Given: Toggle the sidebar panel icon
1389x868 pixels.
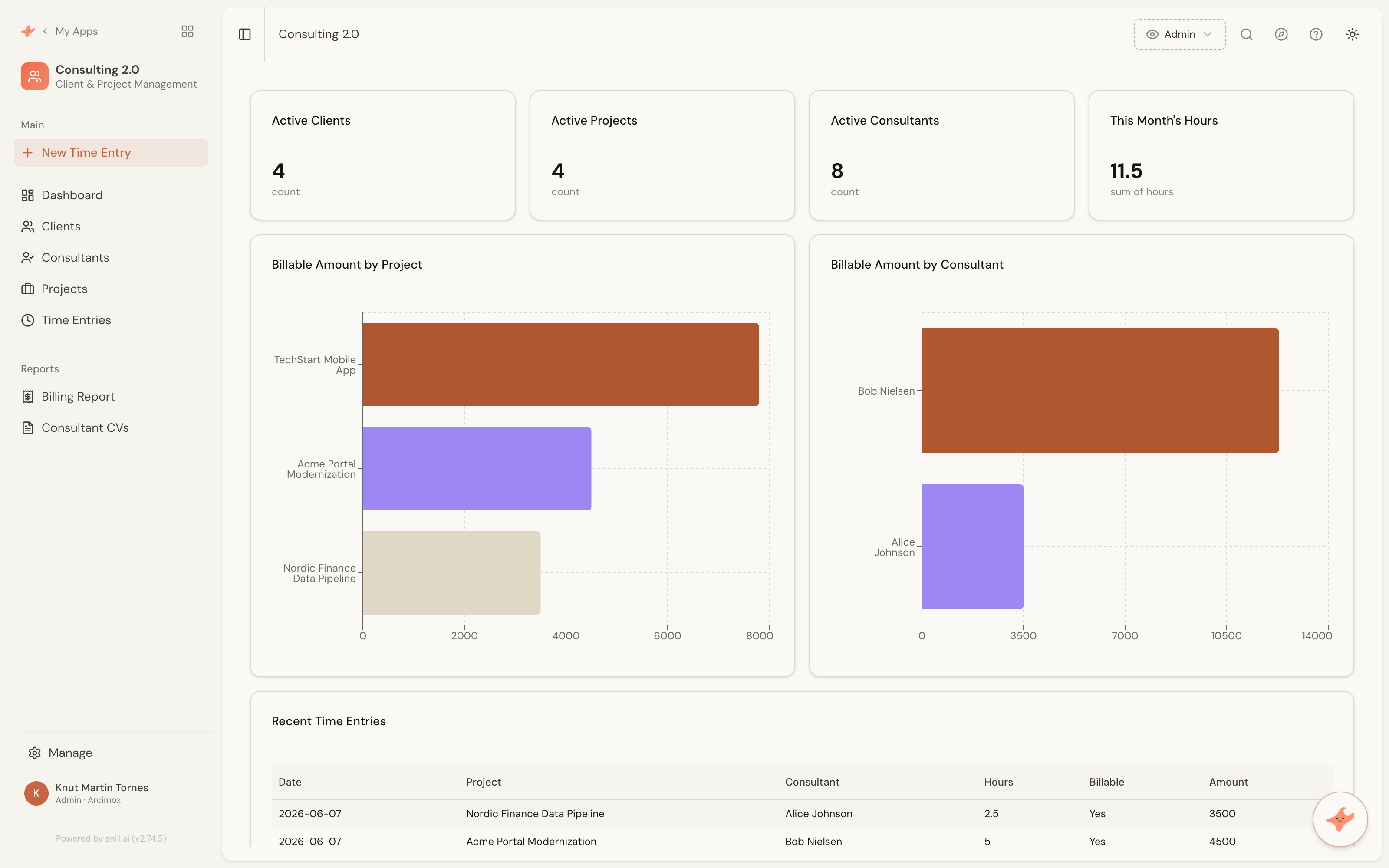Looking at the screenshot, I should pos(244,34).
